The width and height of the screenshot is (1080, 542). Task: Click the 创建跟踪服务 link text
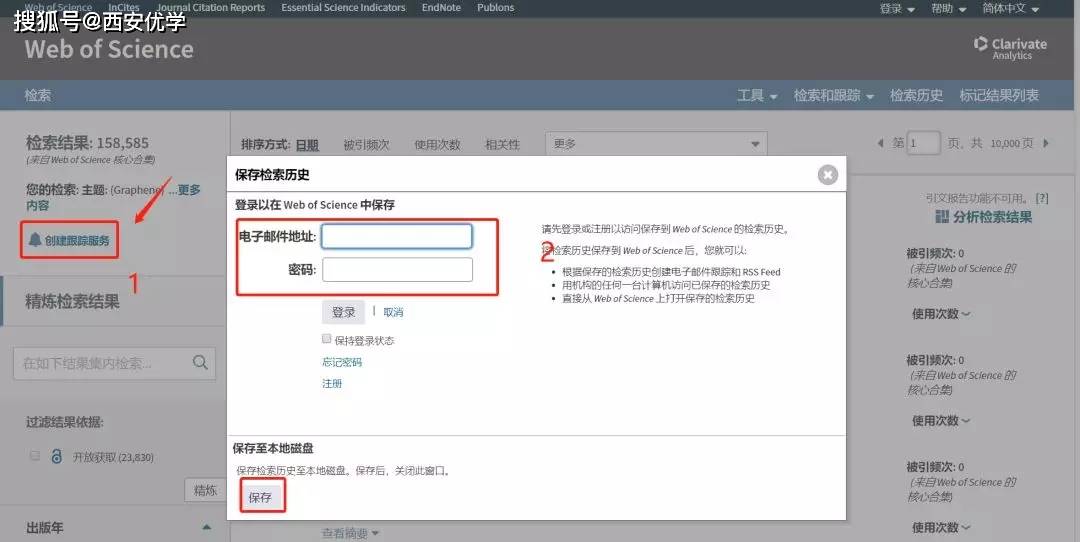click(77, 240)
